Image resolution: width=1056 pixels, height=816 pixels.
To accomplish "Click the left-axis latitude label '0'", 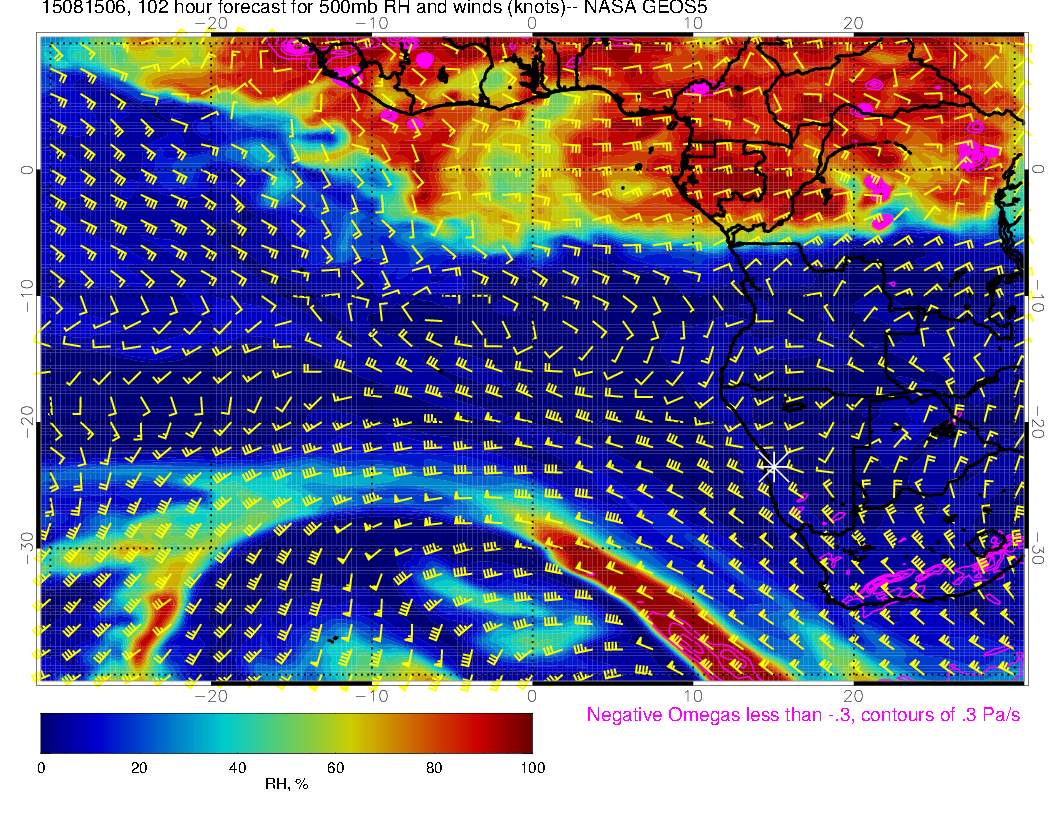I will tap(26, 170).
